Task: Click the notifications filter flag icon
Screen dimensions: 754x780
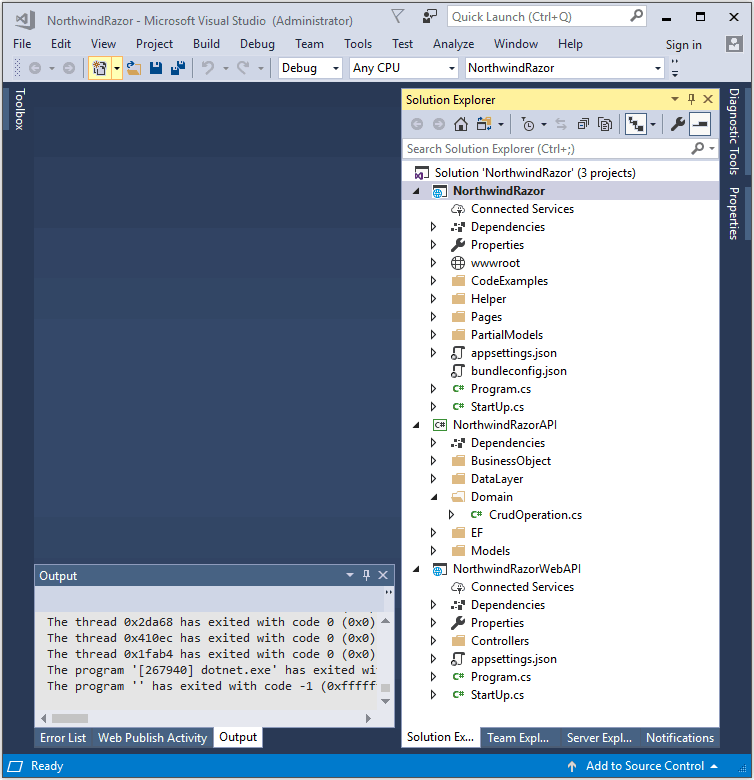Action: tap(397, 16)
